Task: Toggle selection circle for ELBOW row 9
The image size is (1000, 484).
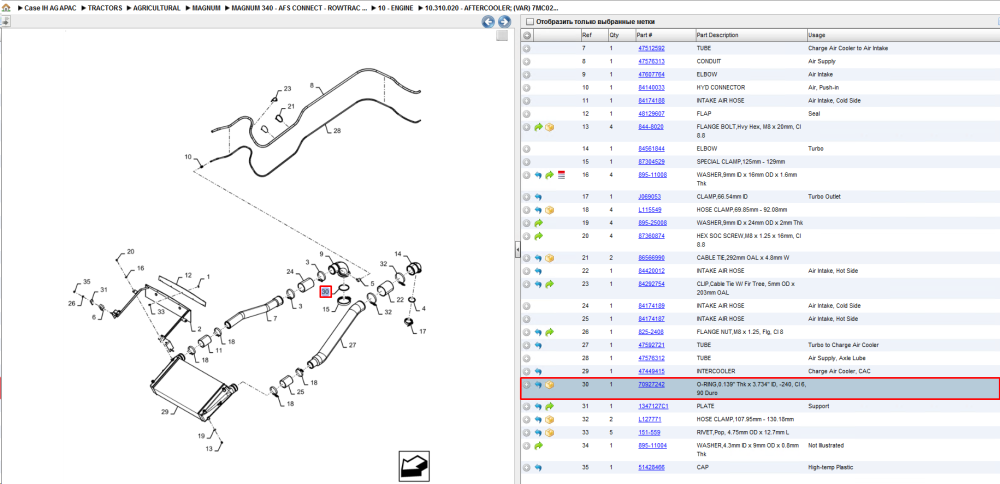Action: click(x=527, y=75)
